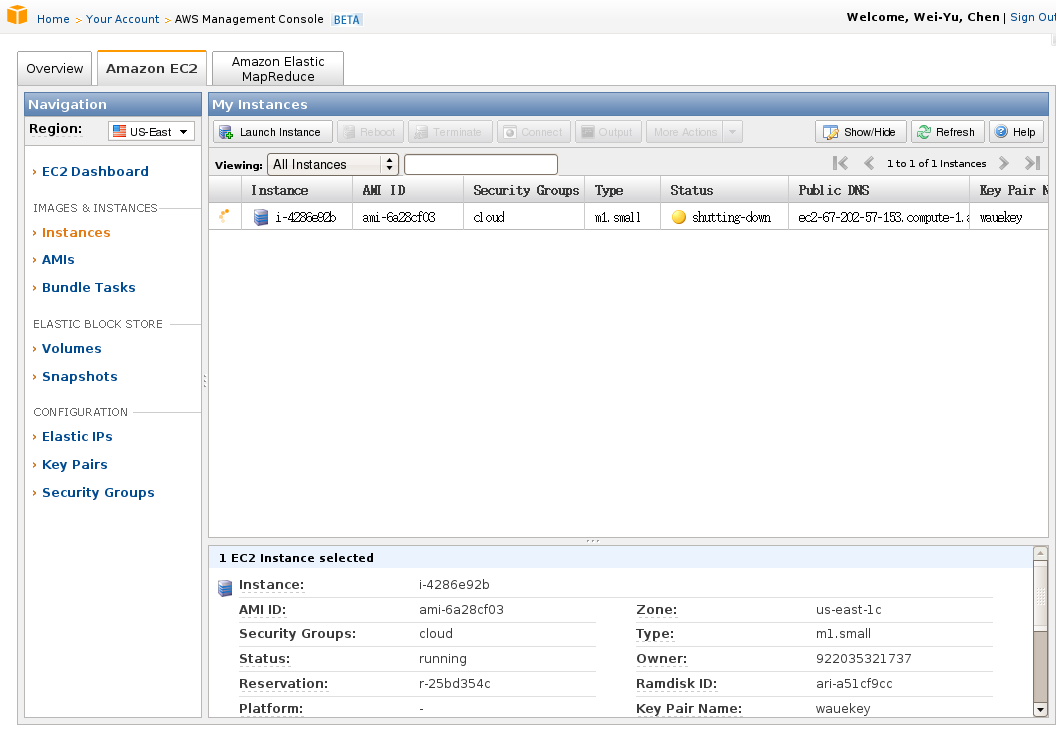Click the Output button

coord(608,132)
